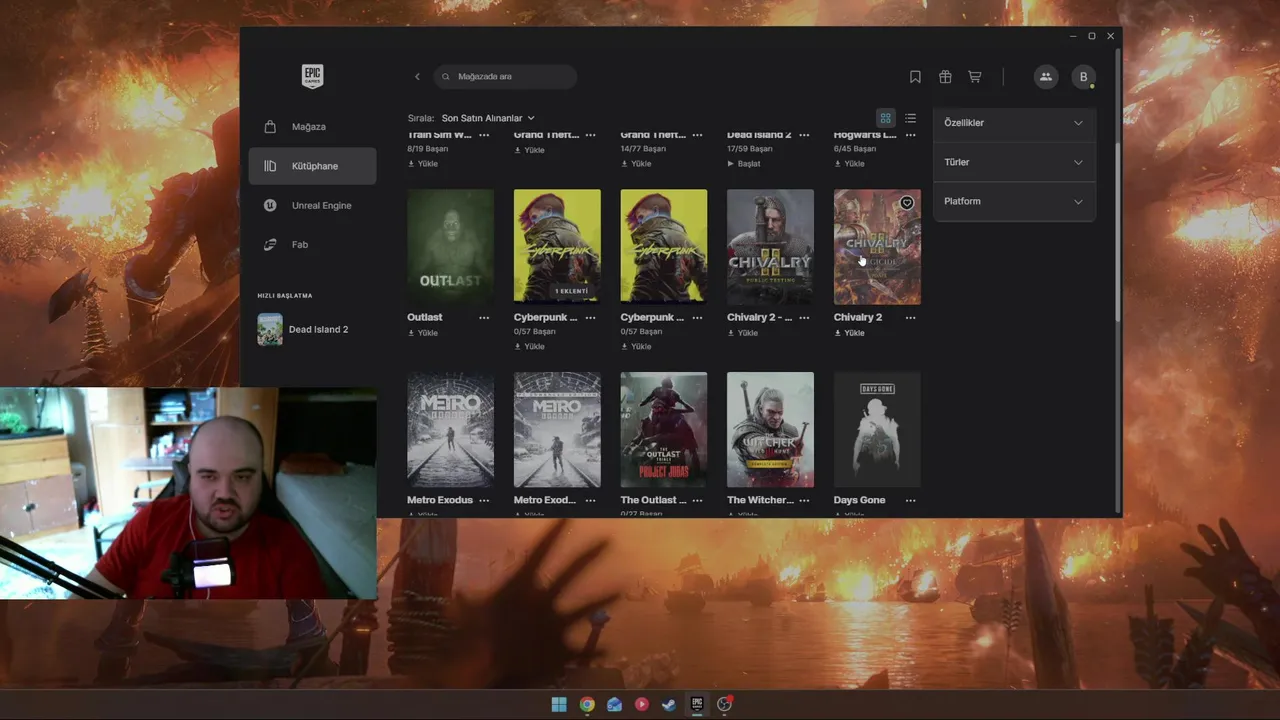The width and height of the screenshot is (1280, 720).
Task: Expand the Türler filter
Action: pyautogui.click(x=1014, y=162)
